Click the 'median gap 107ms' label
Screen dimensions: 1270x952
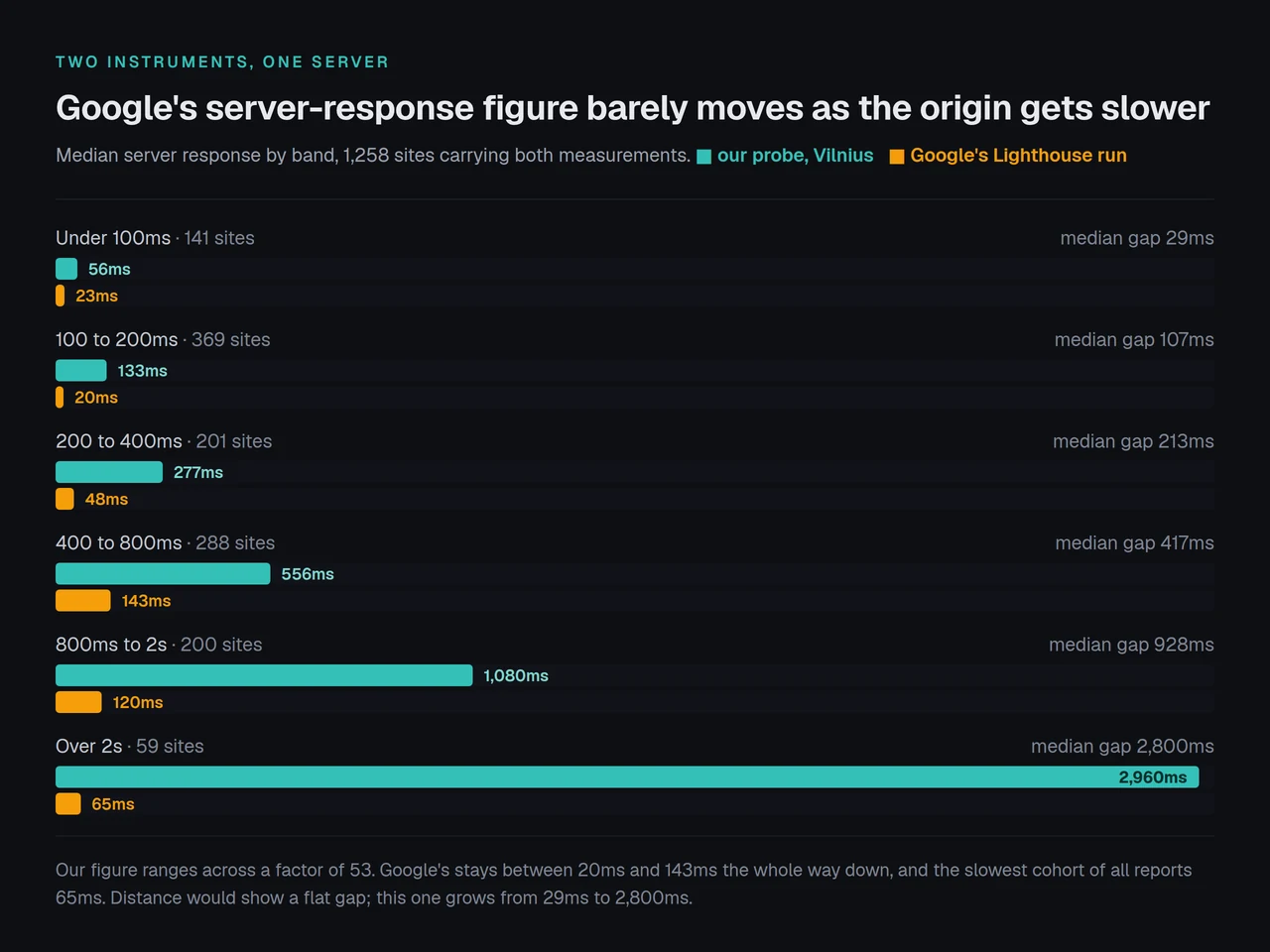(1134, 339)
